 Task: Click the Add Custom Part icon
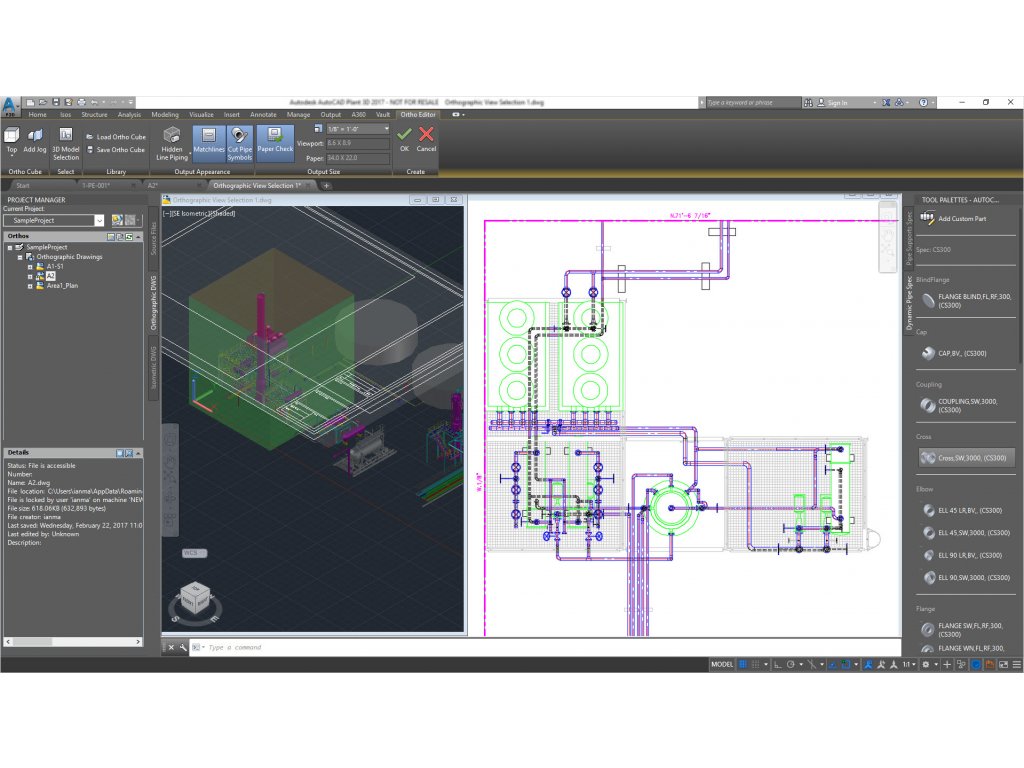point(927,218)
